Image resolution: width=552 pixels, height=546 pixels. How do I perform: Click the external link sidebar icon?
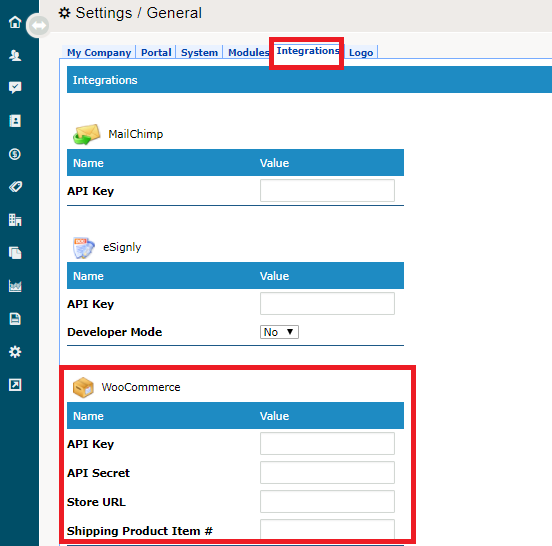tap(15, 384)
